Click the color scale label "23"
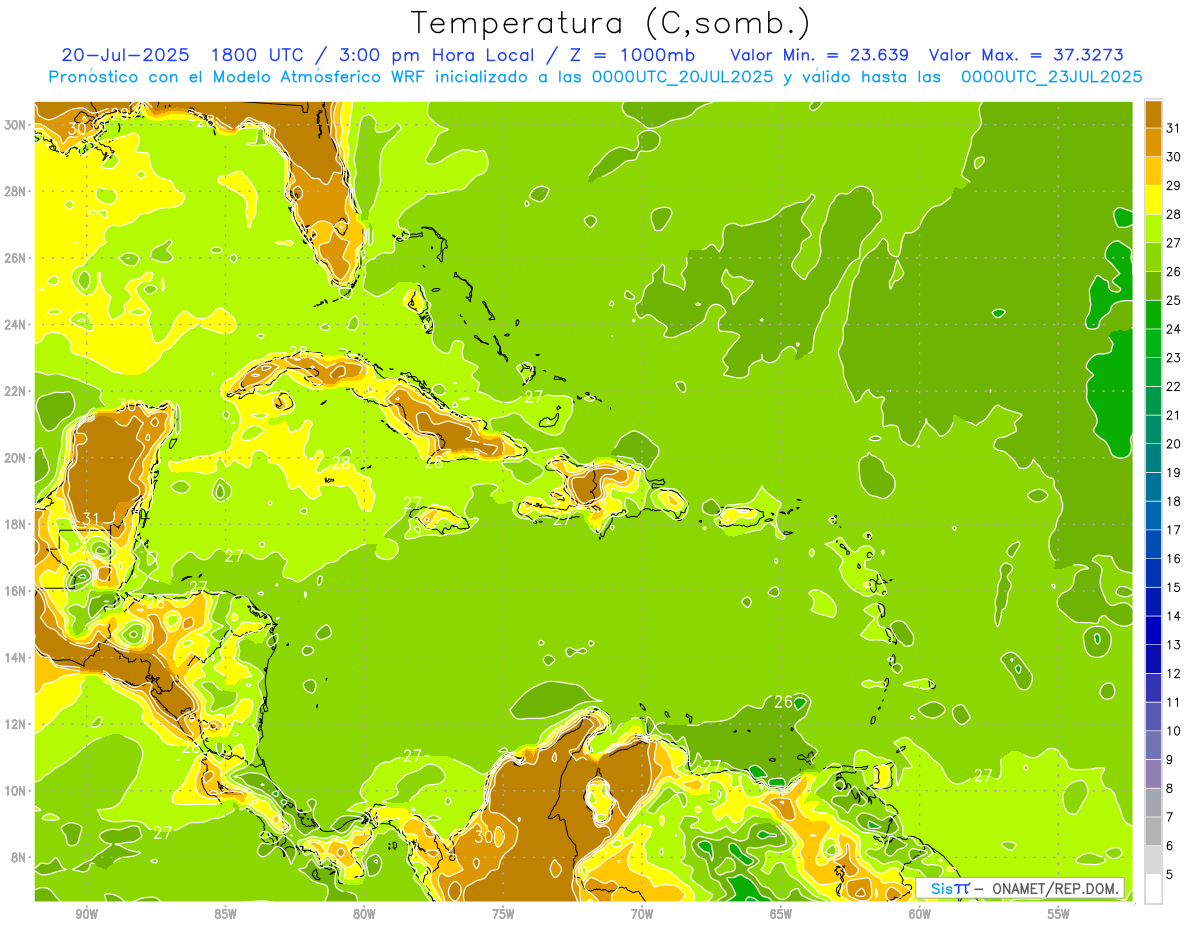 (x=1173, y=358)
